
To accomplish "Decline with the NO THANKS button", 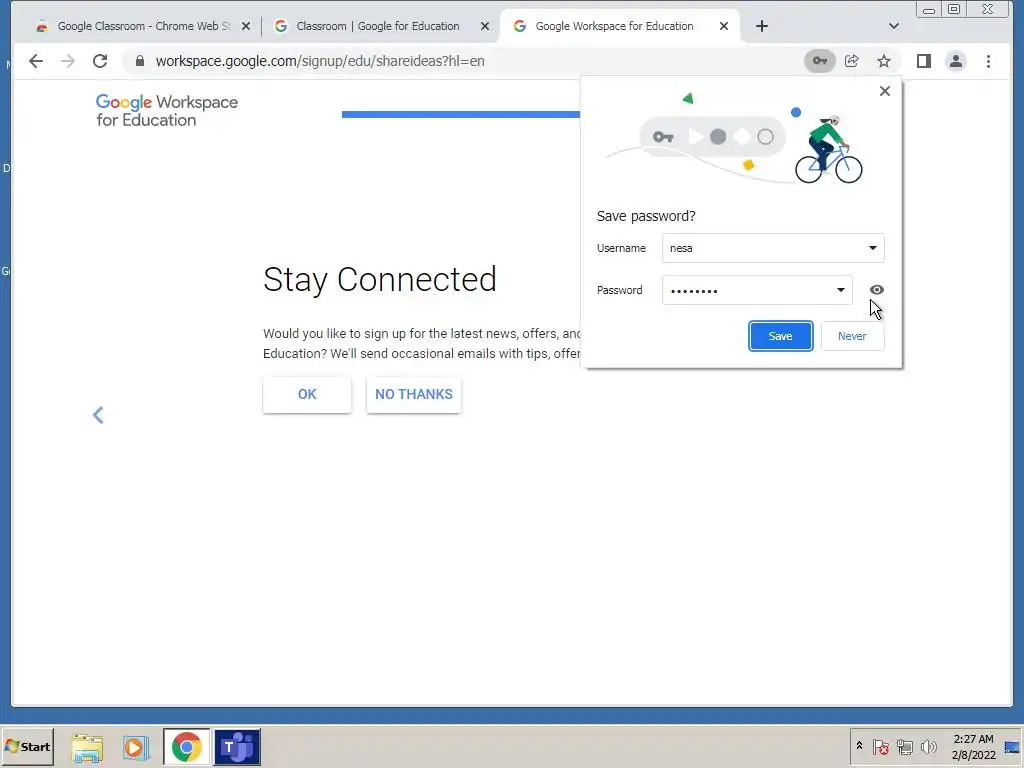I will coord(413,394).
